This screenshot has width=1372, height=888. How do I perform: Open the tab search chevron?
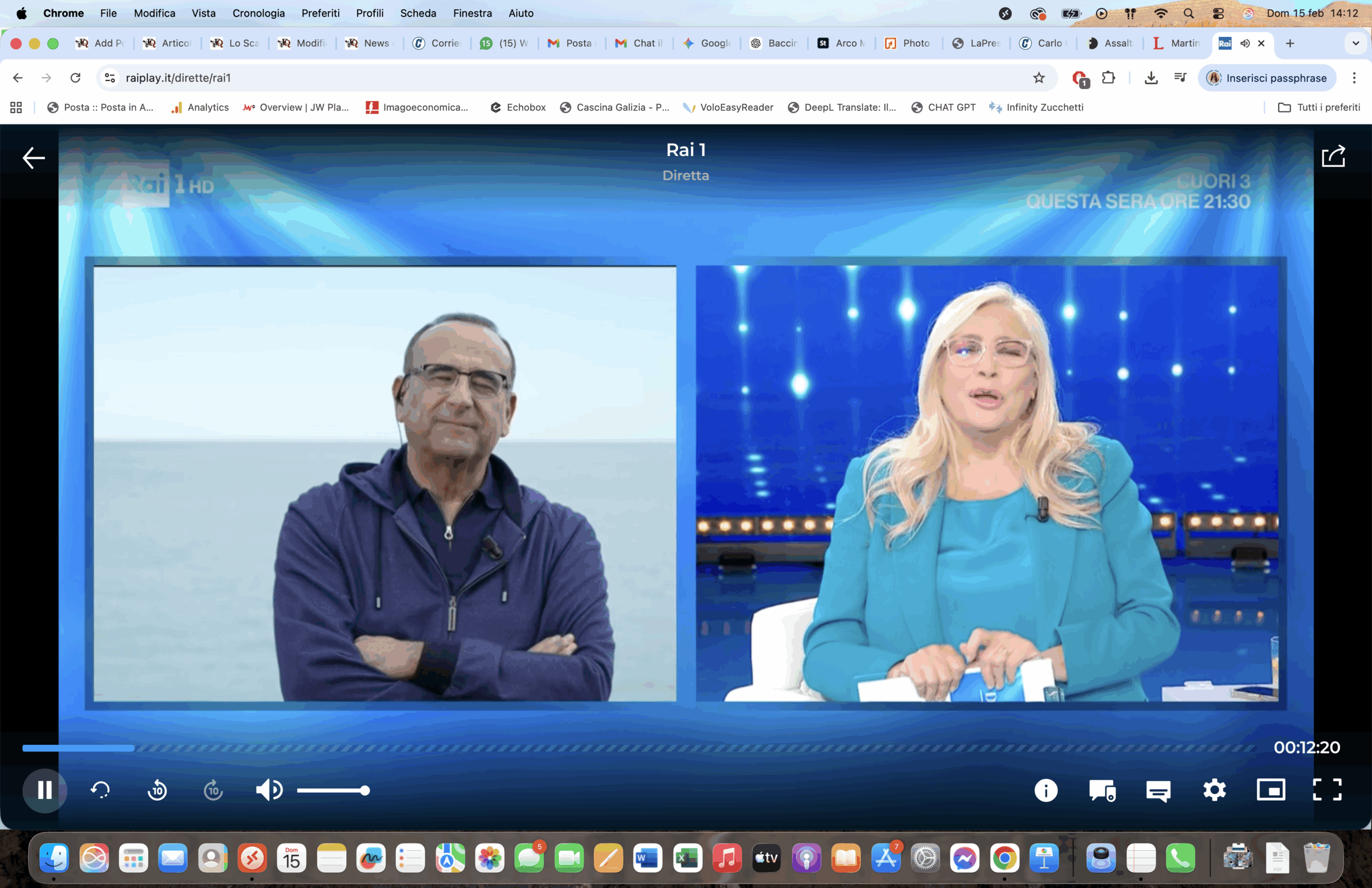pos(1356,43)
